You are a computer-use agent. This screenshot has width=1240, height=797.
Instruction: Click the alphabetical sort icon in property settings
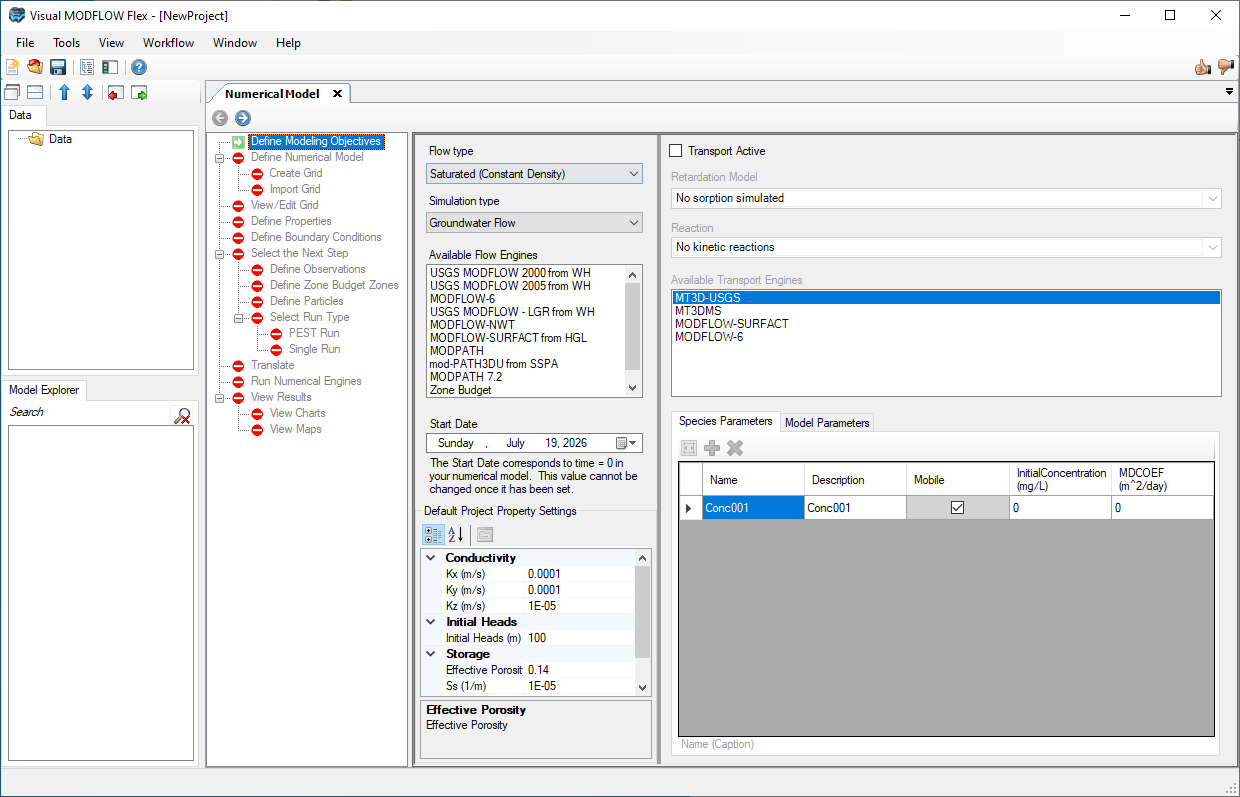point(455,535)
